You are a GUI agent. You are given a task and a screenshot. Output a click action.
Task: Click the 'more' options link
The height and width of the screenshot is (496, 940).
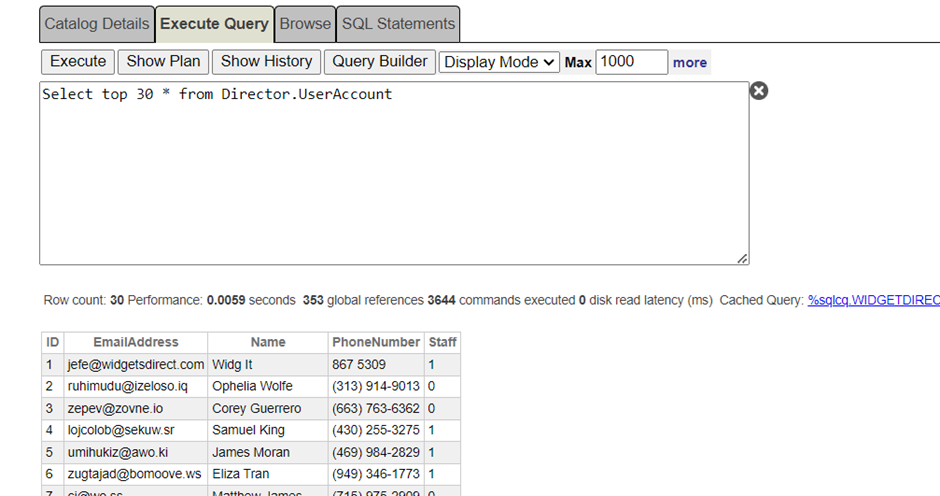point(690,62)
